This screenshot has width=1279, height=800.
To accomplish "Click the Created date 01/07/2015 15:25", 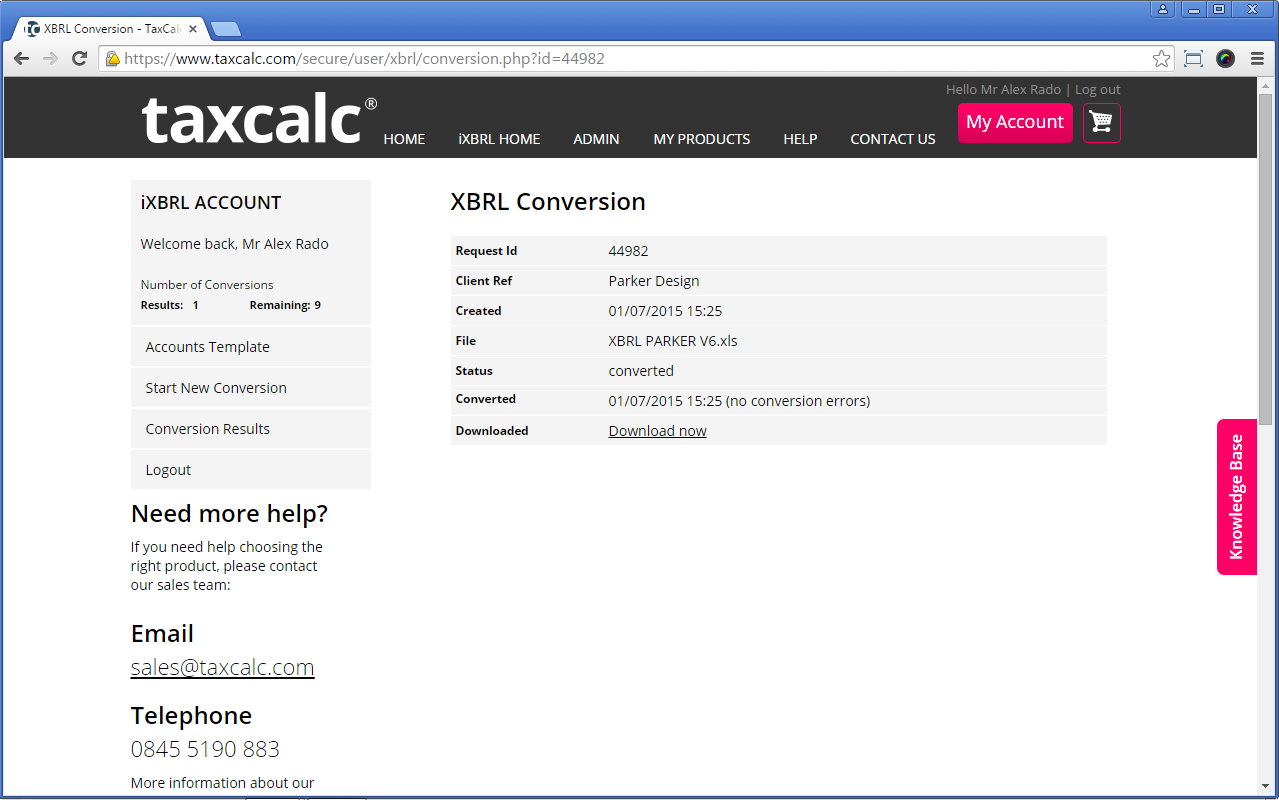I will (665, 311).
